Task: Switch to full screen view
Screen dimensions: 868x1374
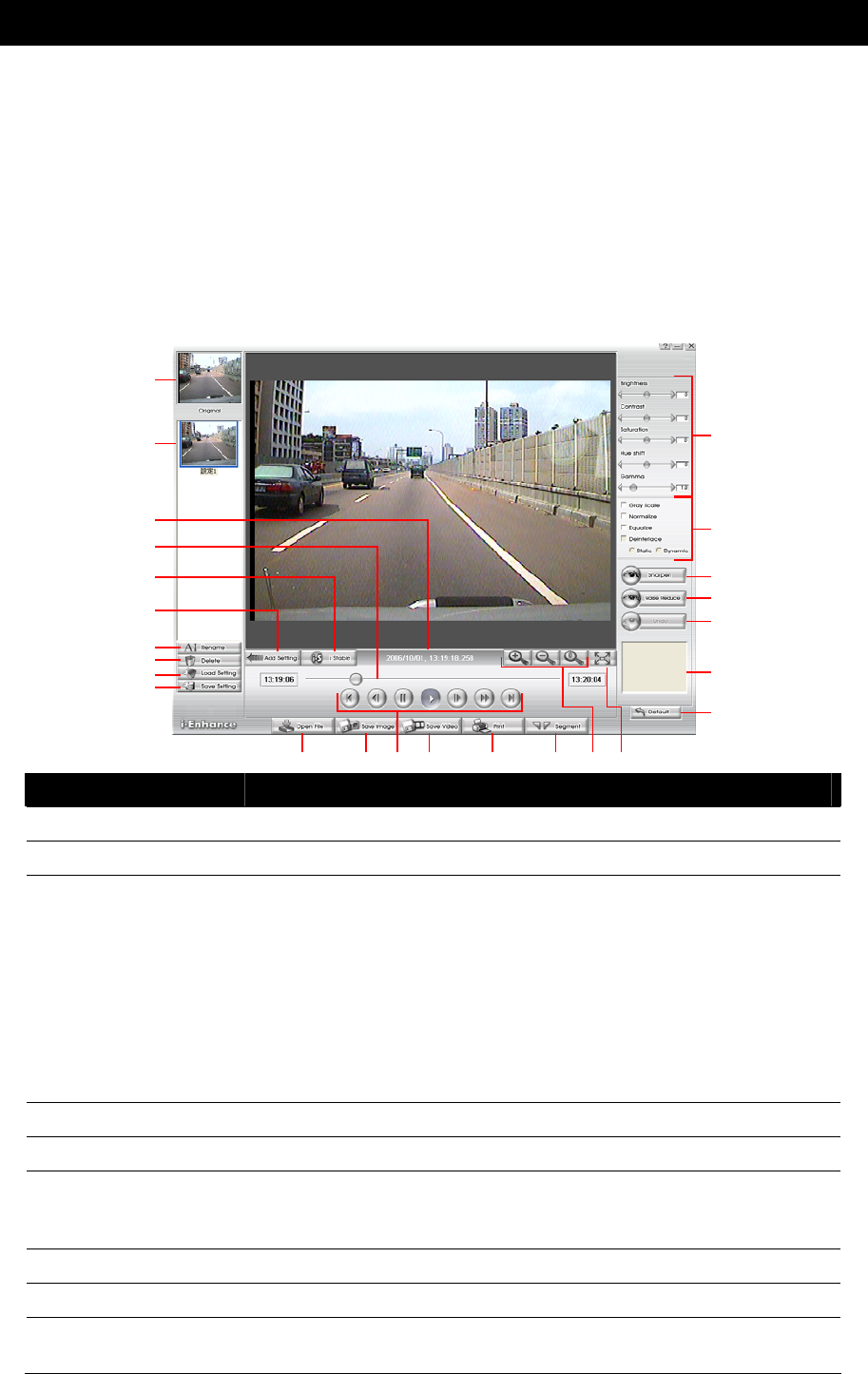Action: coord(603,657)
